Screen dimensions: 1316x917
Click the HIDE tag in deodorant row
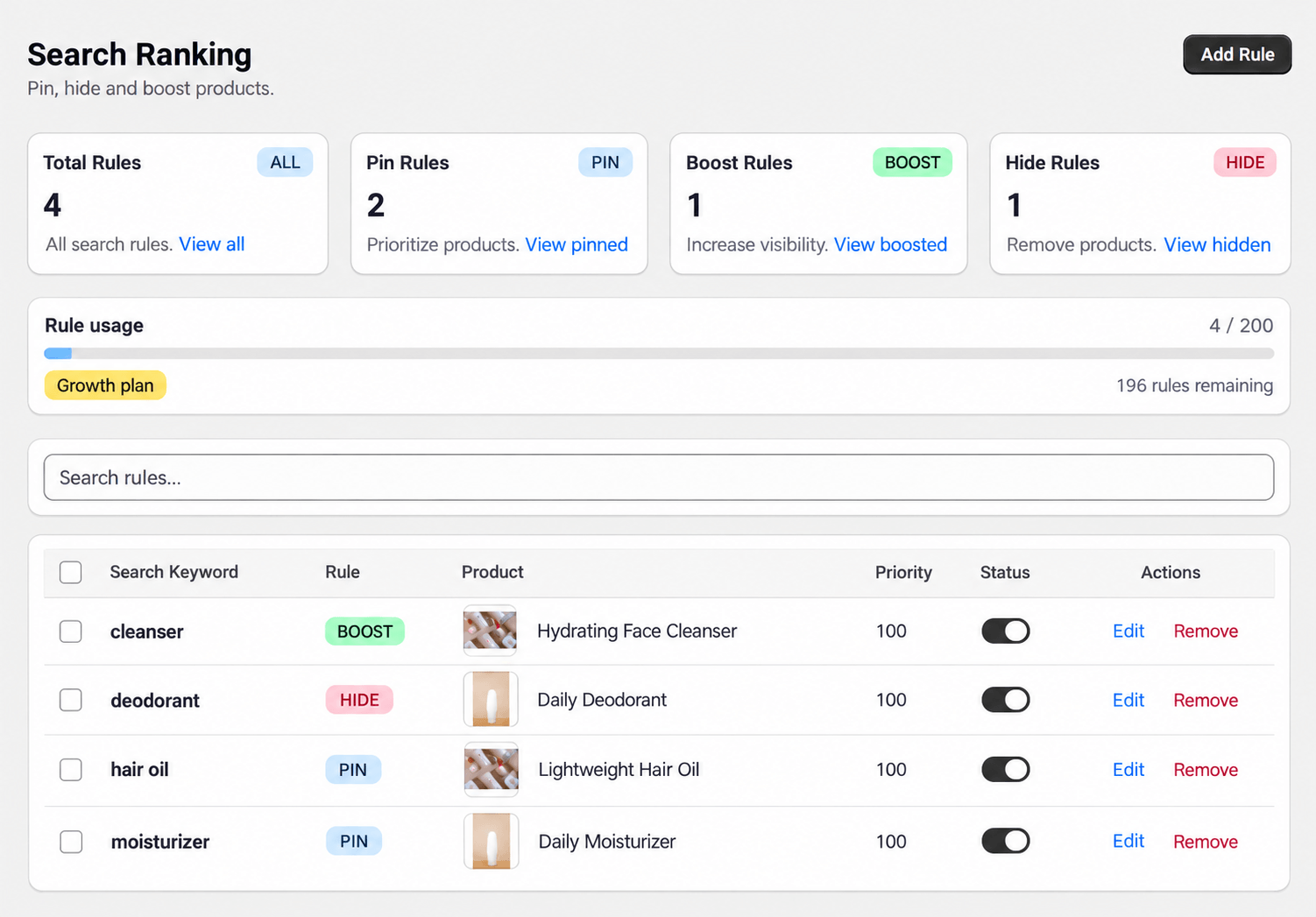(x=359, y=700)
